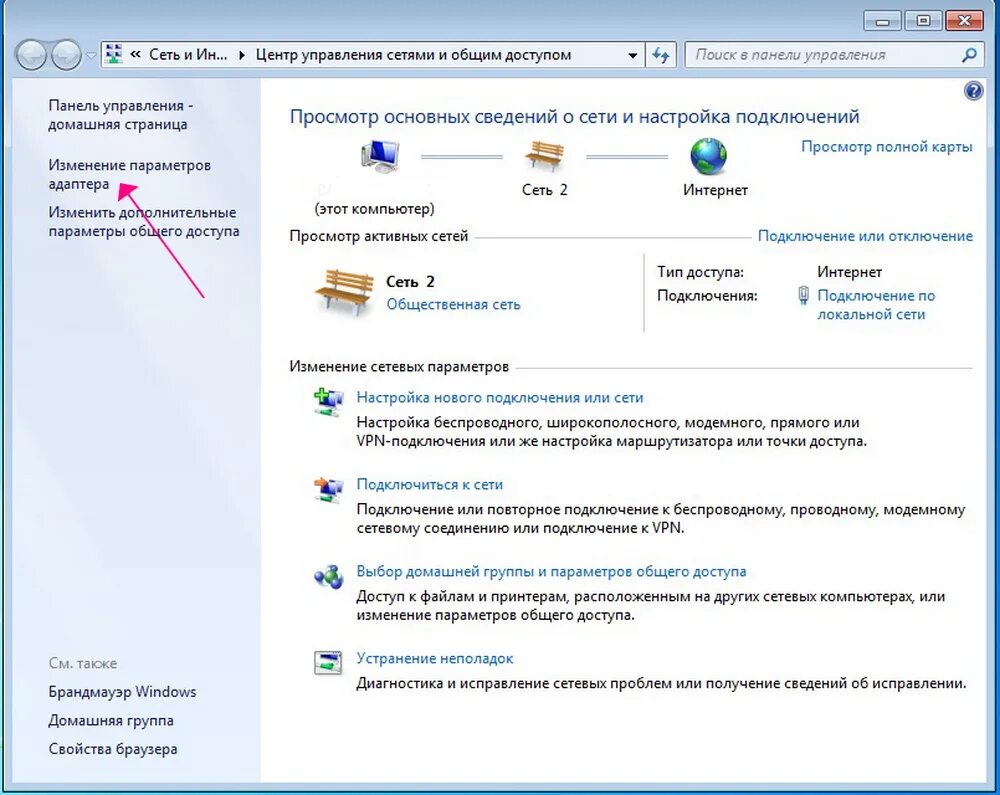Screen dimensions: 1000x795
Task: Open 'Общественная сеть' network type link
Action: pyautogui.click(x=453, y=305)
